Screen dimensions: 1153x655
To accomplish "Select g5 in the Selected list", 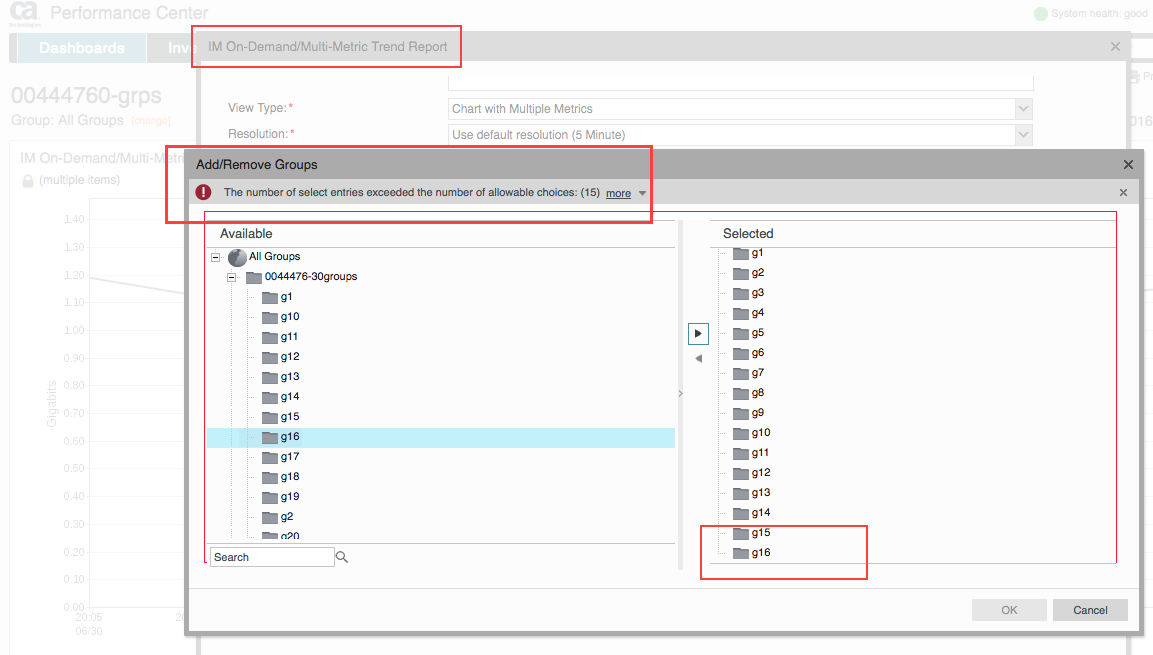I will point(757,333).
